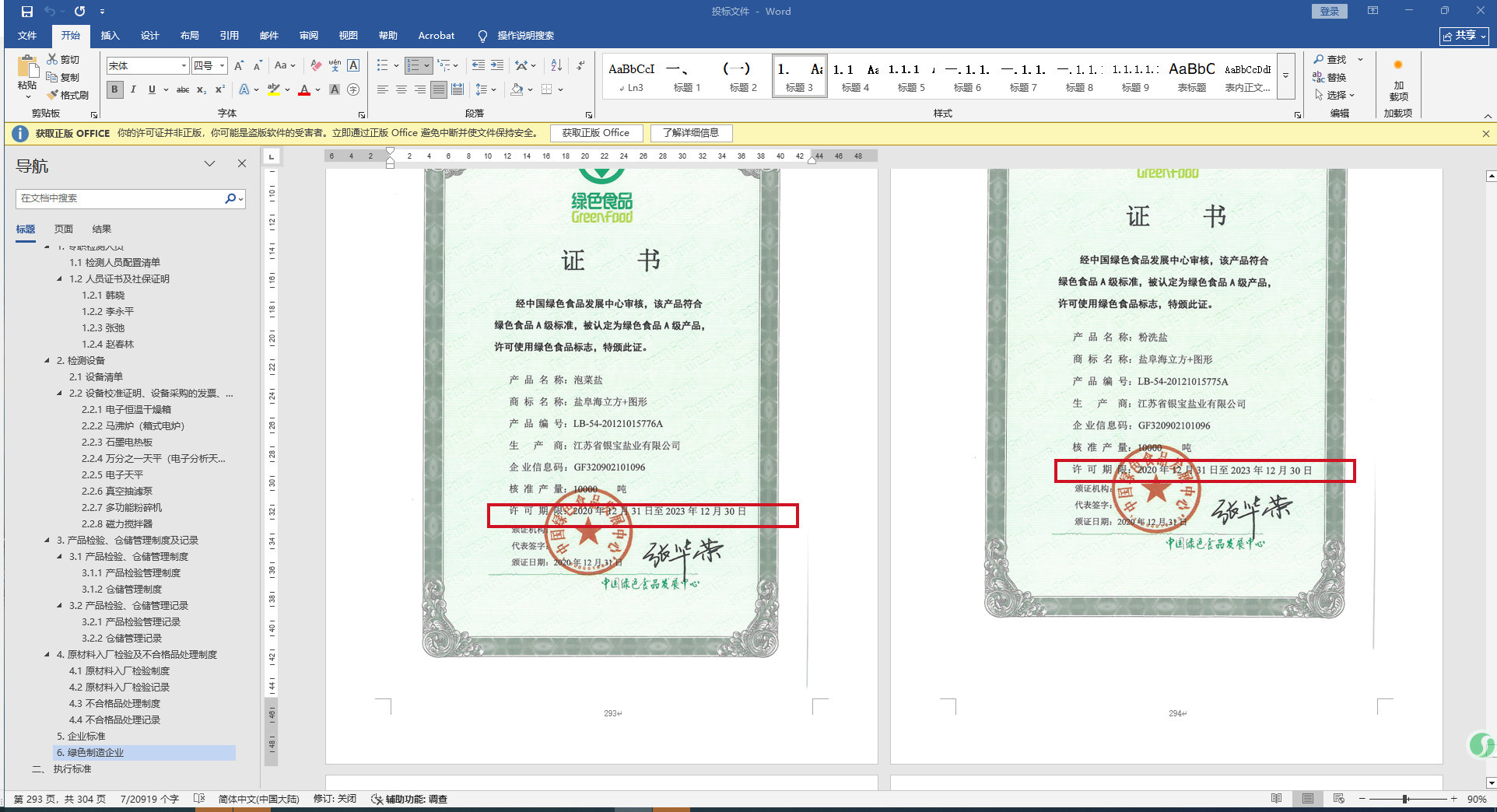Sort paragraphs with A-Z sort icon
Screen dimensions: 1497x812
(x=556, y=66)
